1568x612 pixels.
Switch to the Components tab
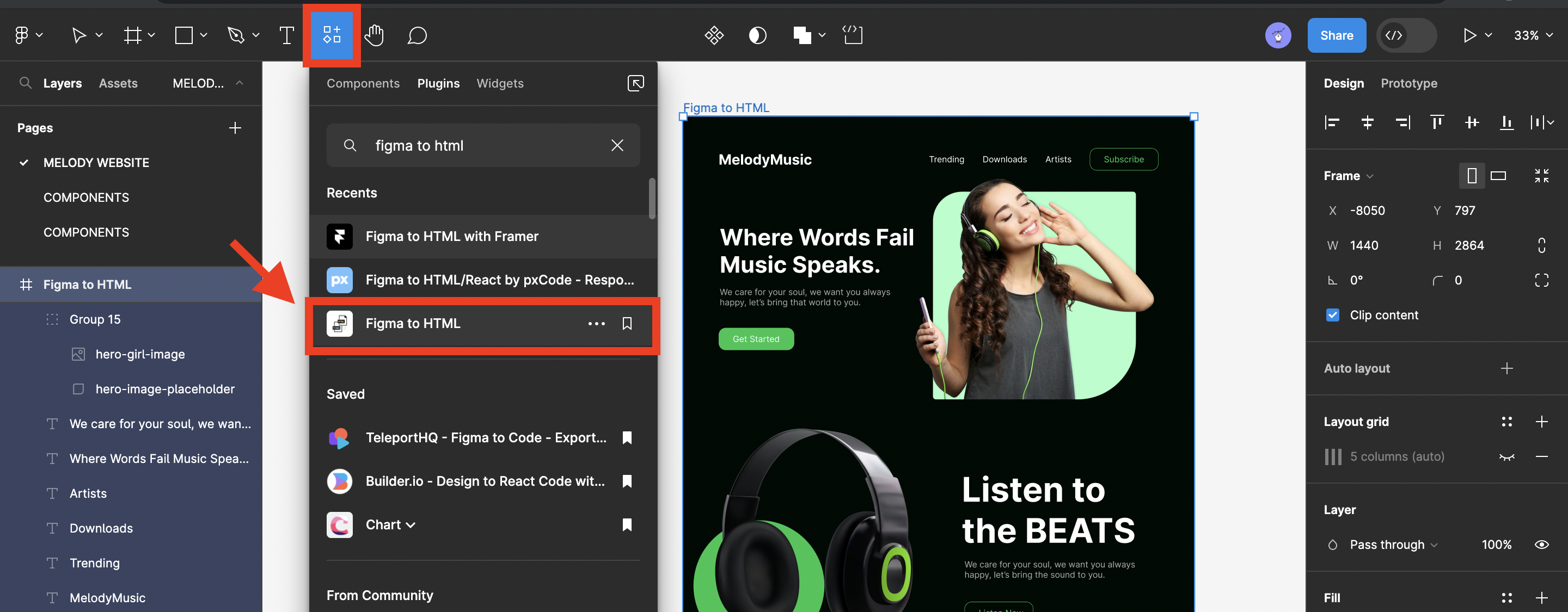click(363, 83)
